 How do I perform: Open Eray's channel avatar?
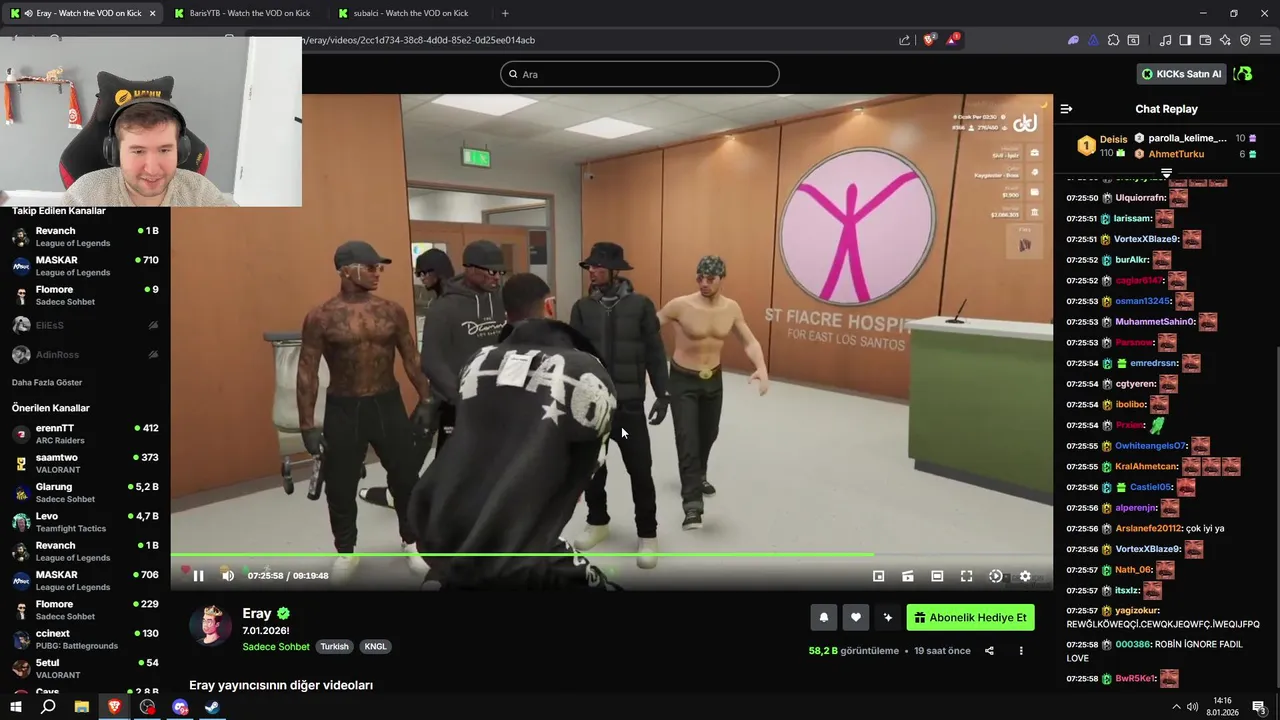pos(210,625)
